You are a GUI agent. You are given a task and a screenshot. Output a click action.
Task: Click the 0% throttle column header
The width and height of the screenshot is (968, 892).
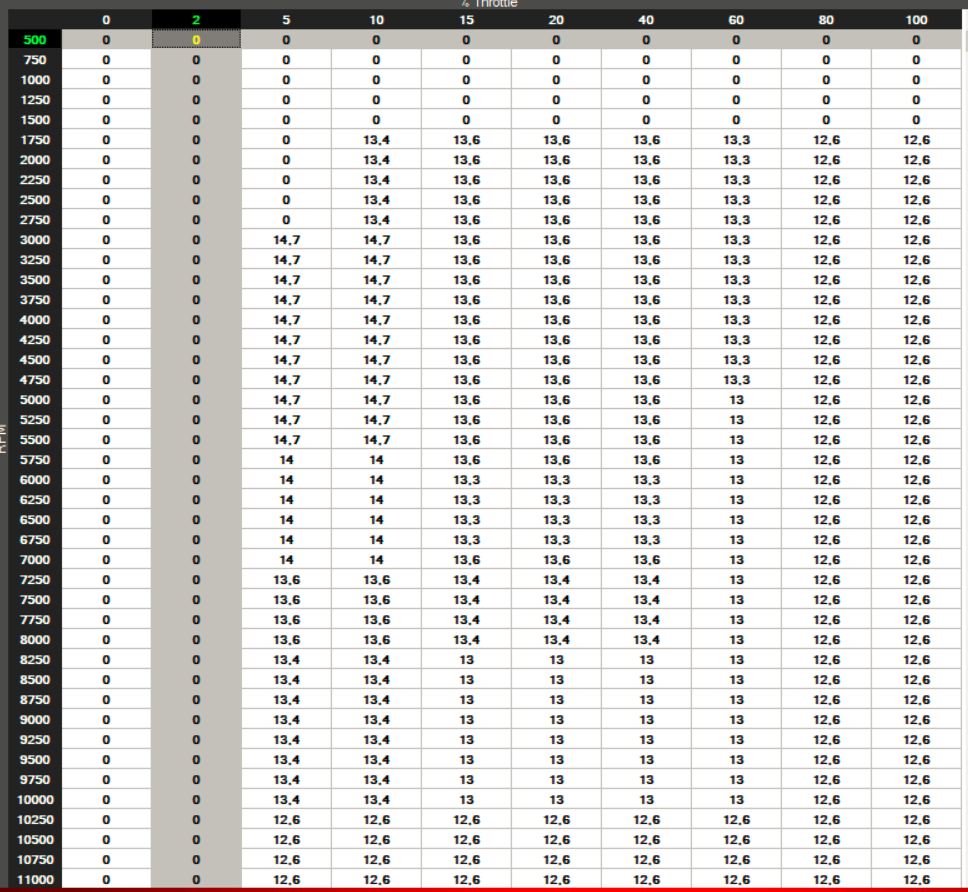(x=106, y=20)
